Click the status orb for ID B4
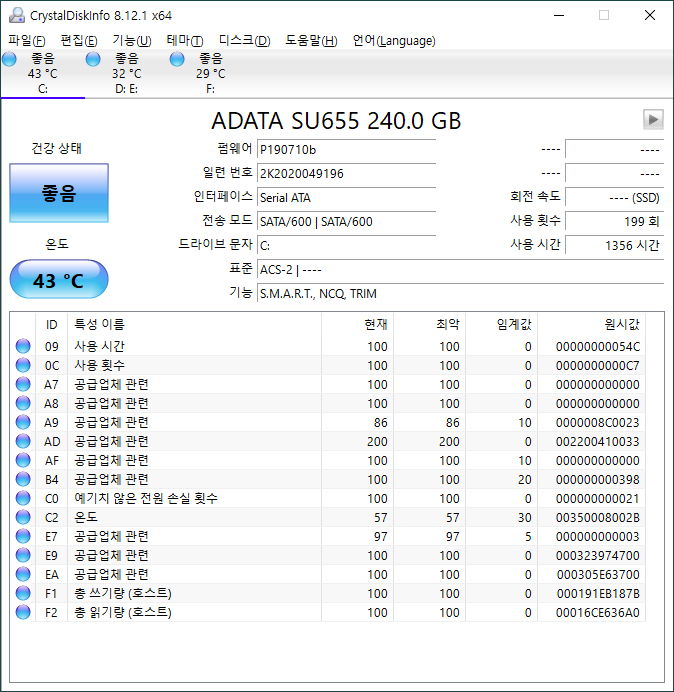Image resolution: width=674 pixels, height=692 pixels. point(23,479)
